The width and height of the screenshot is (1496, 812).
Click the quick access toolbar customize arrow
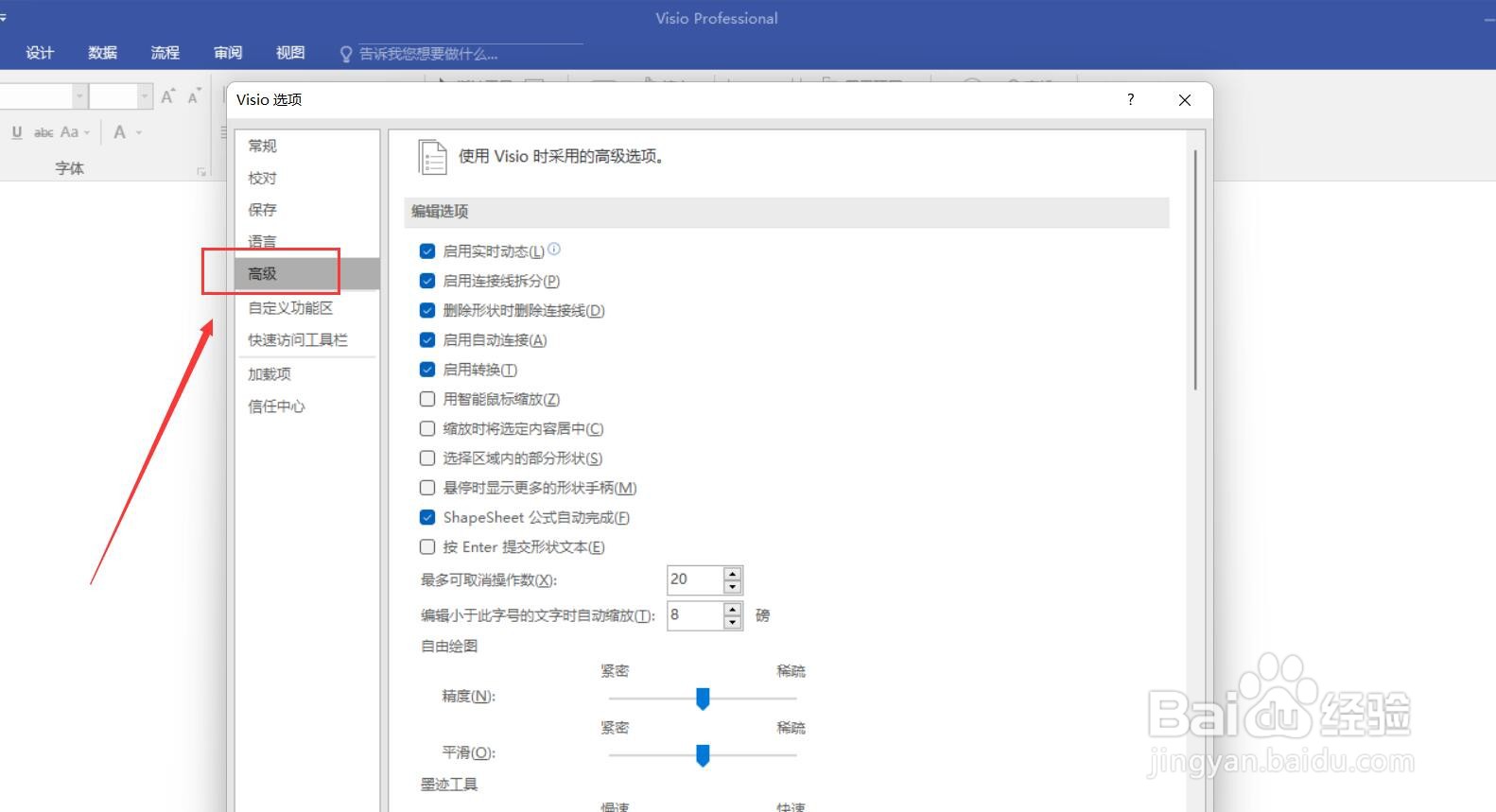click(x=3, y=17)
